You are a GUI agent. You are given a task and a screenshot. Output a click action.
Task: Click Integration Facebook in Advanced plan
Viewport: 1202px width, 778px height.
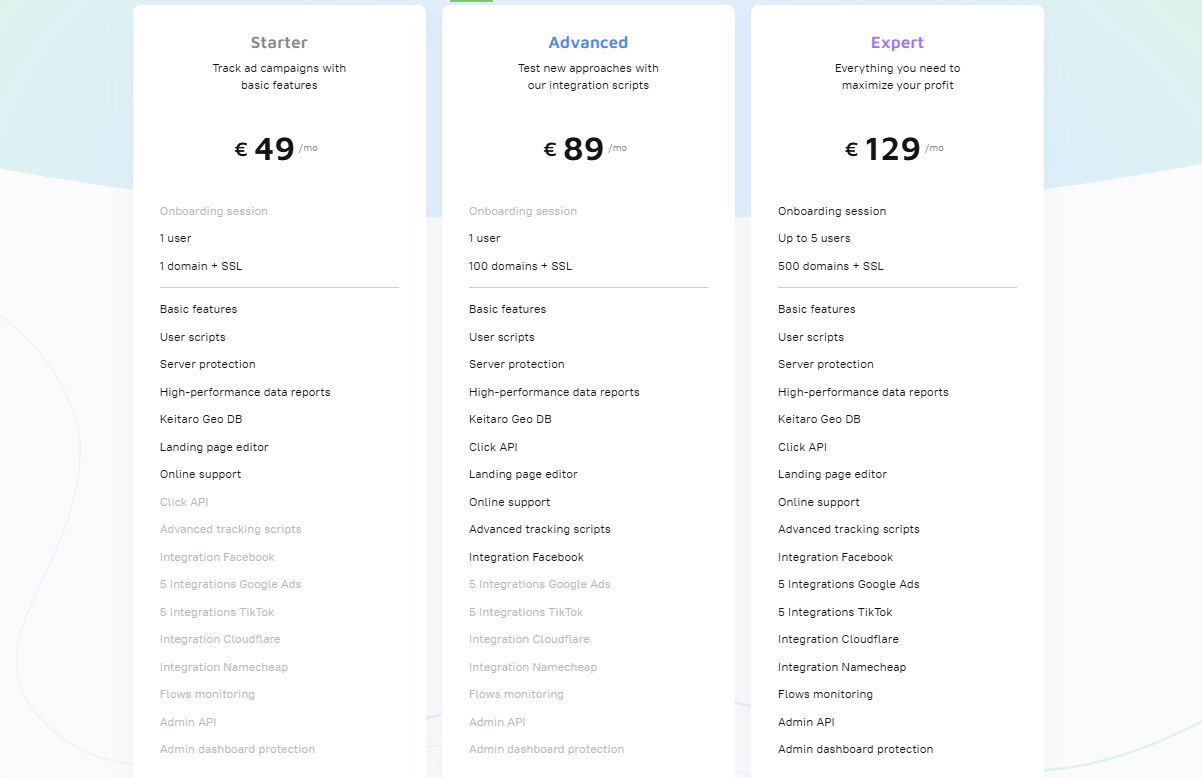(x=526, y=557)
